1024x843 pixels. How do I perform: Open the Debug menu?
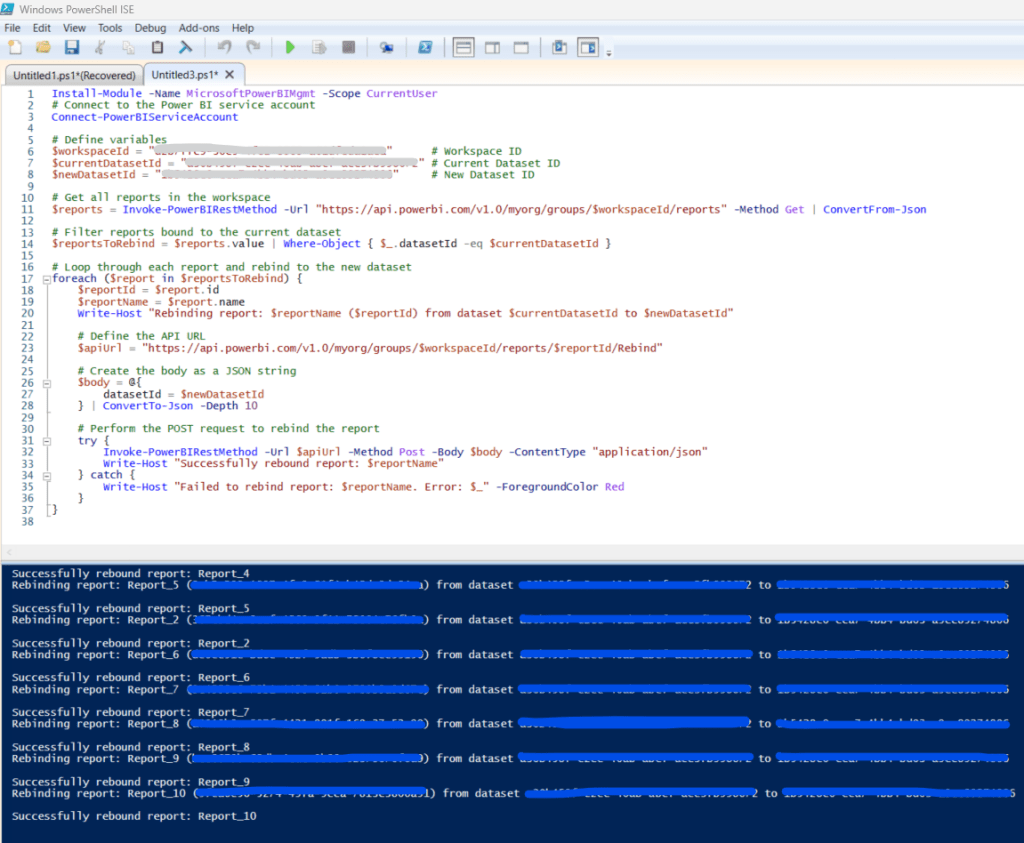click(150, 28)
